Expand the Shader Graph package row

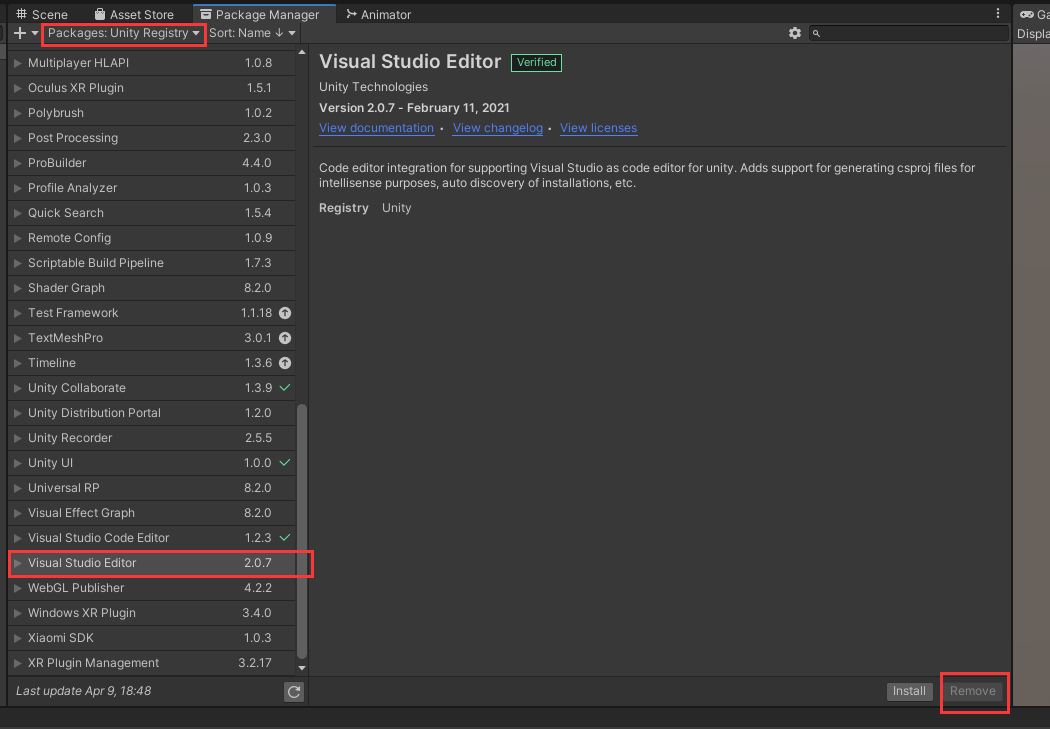pyautogui.click(x=17, y=288)
